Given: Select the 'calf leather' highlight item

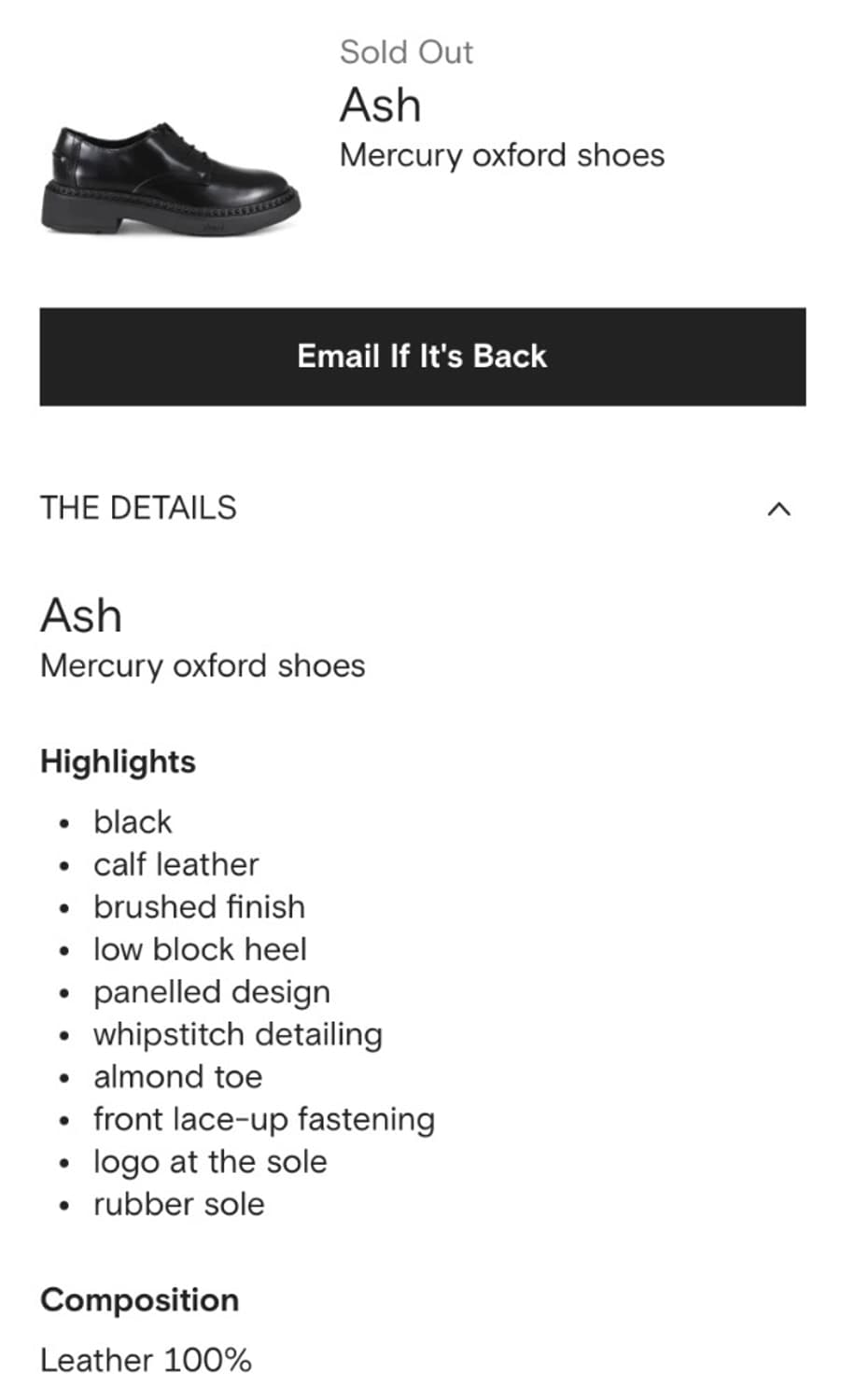Looking at the screenshot, I should pyautogui.click(x=175, y=864).
